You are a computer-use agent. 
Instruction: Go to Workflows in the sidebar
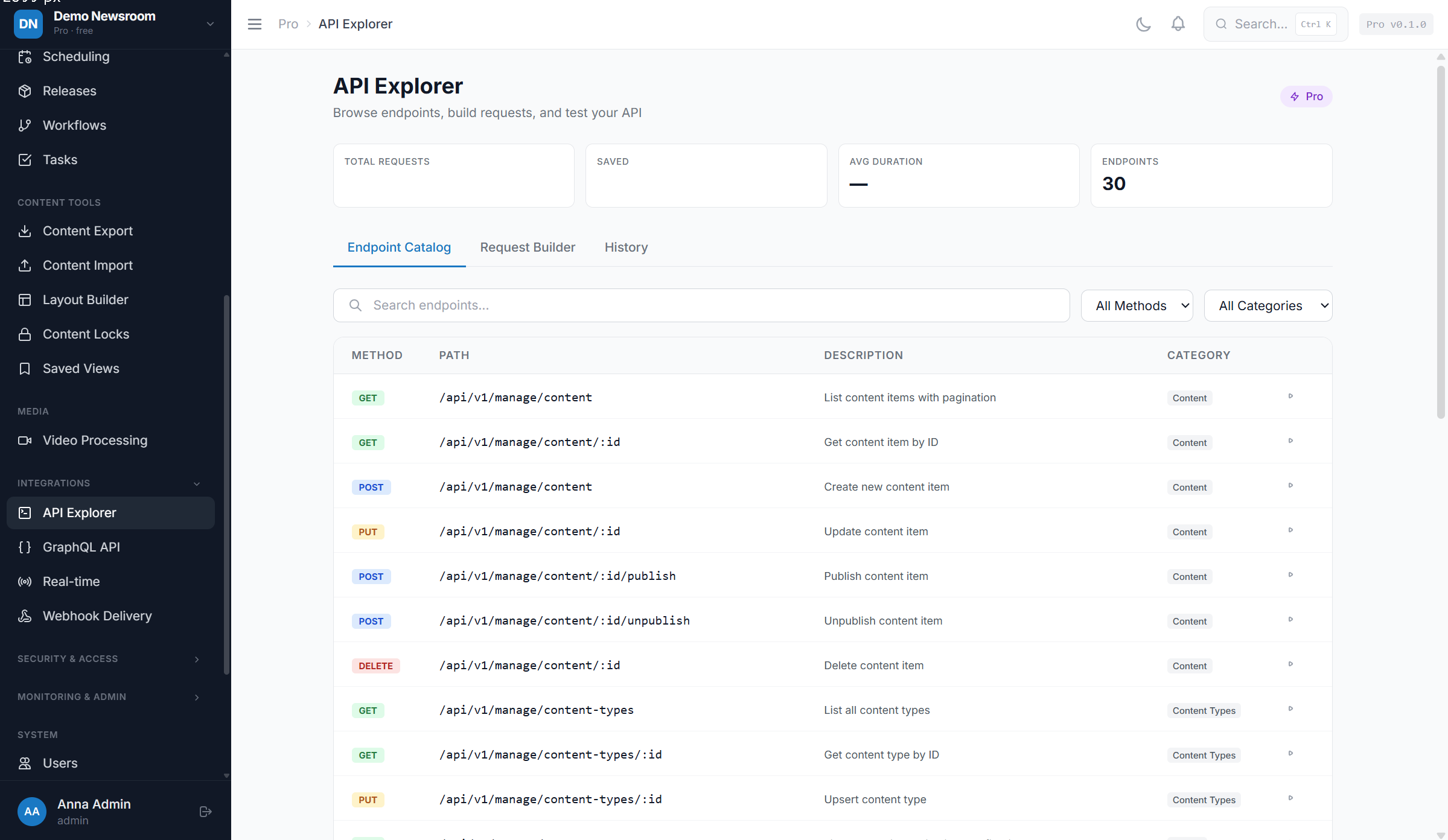click(x=110, y=126)
